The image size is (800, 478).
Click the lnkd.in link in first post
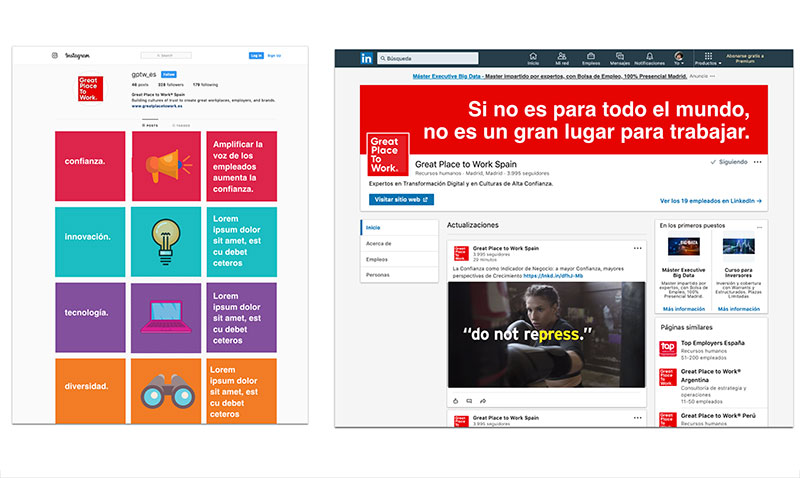pyautogui.click(x=553, y=276)
